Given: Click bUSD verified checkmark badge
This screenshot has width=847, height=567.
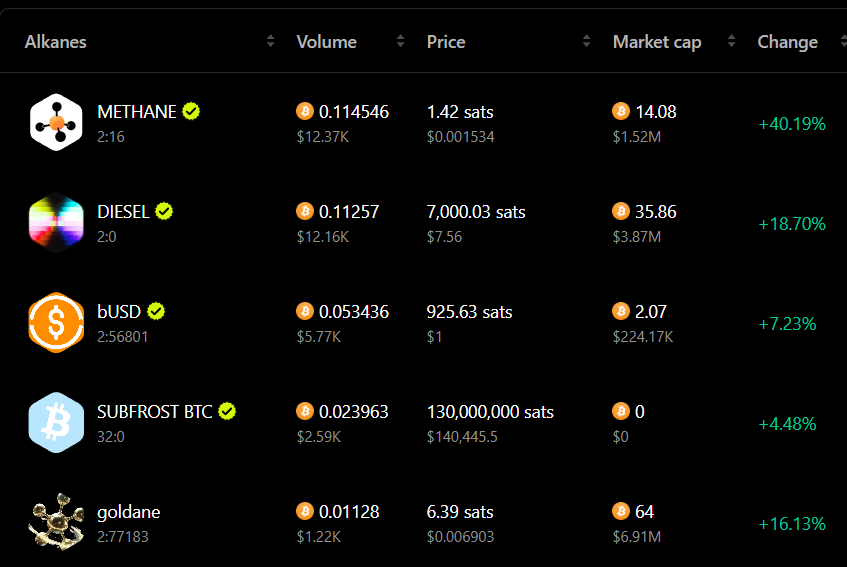Looking at the screenshot, I should [x=156, y=311].
